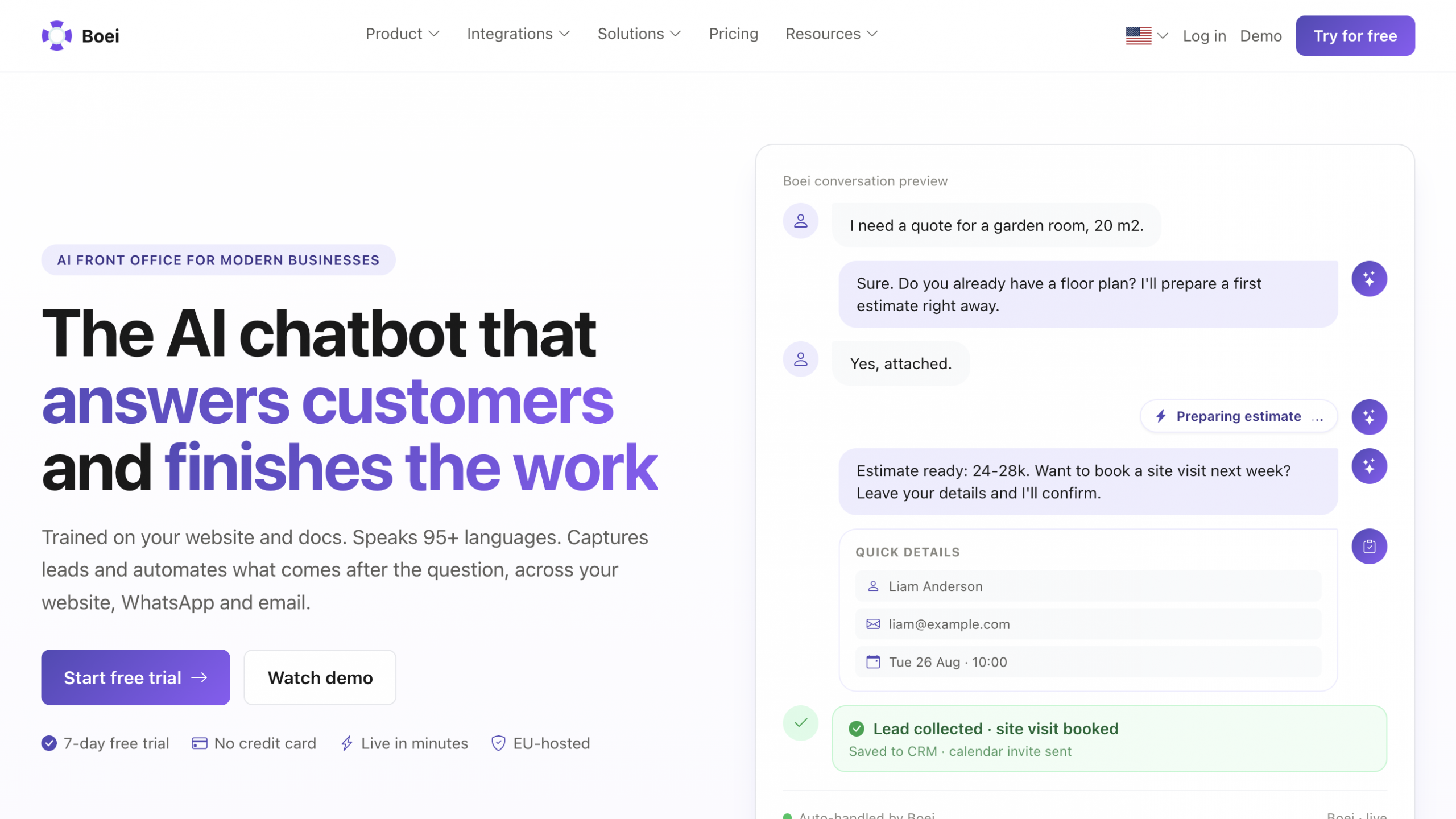Click the liam@example.com email field
The image size is (1456, 819).
1088,624
